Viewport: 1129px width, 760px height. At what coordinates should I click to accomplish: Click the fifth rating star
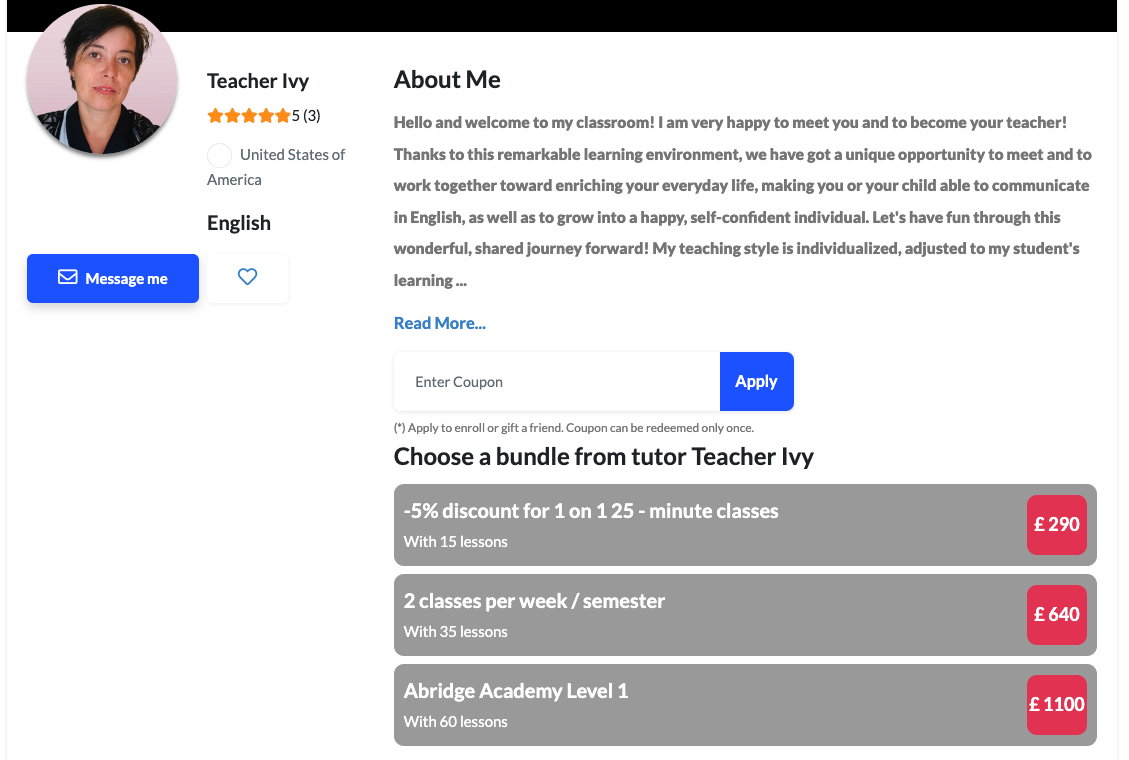pos(282,115)
